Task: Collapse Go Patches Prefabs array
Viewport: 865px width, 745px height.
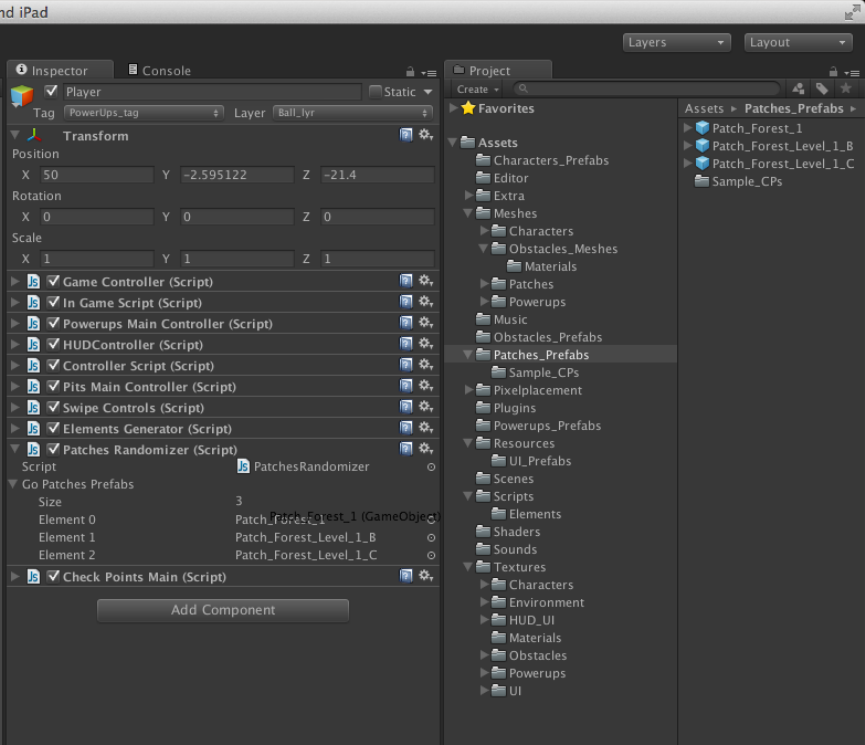Action: point(13,484)
